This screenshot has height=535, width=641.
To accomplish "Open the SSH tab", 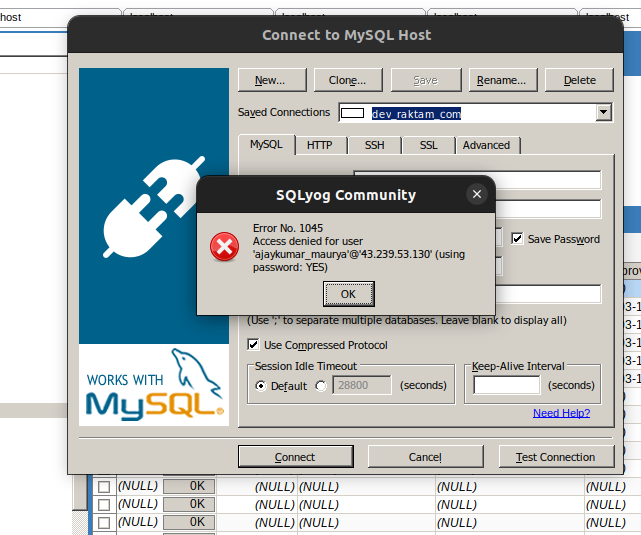I will (x=374, y=145).
